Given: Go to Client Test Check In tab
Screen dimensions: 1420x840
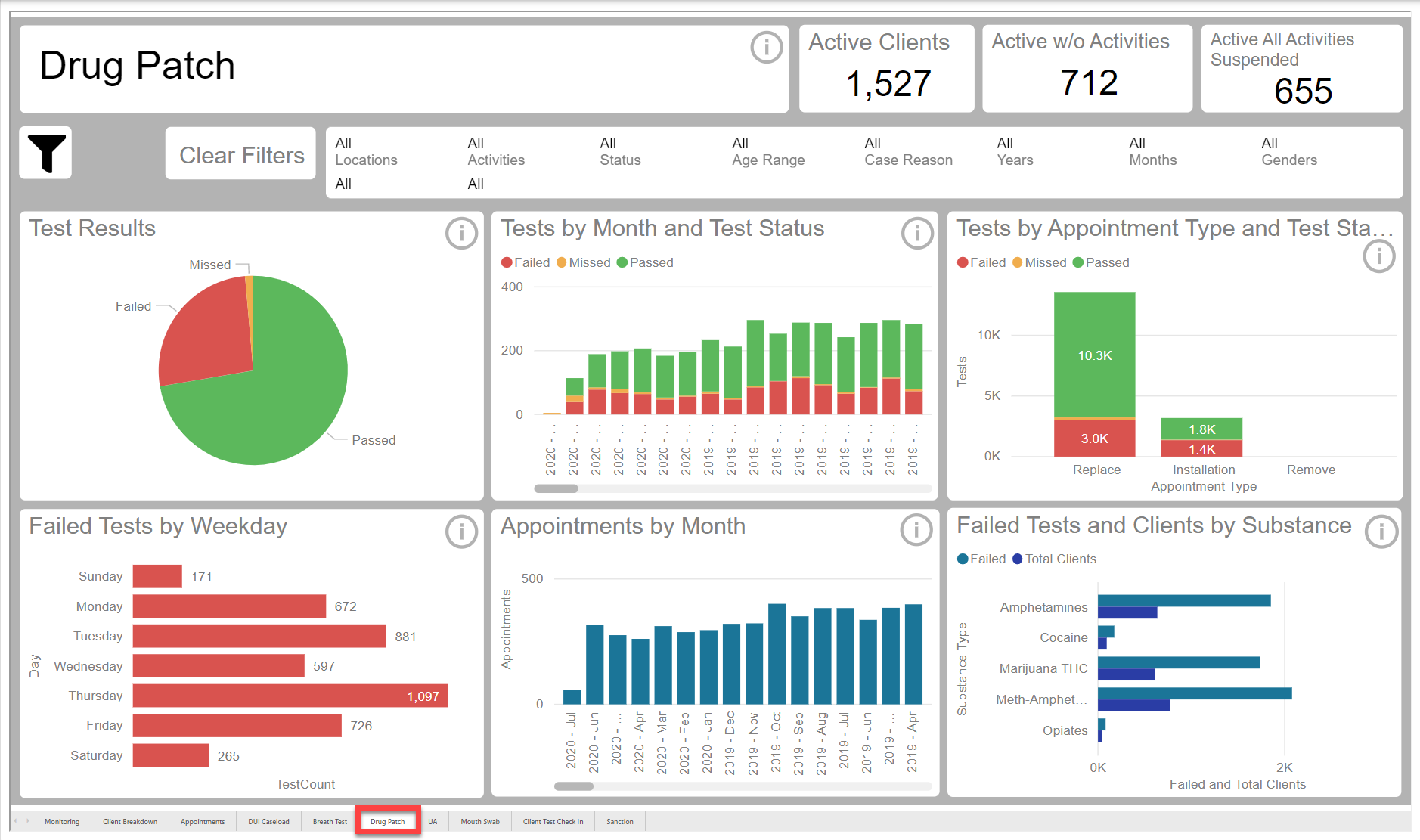Looking at the screenshot, I should pyautogui.click(x=553, y=821).
